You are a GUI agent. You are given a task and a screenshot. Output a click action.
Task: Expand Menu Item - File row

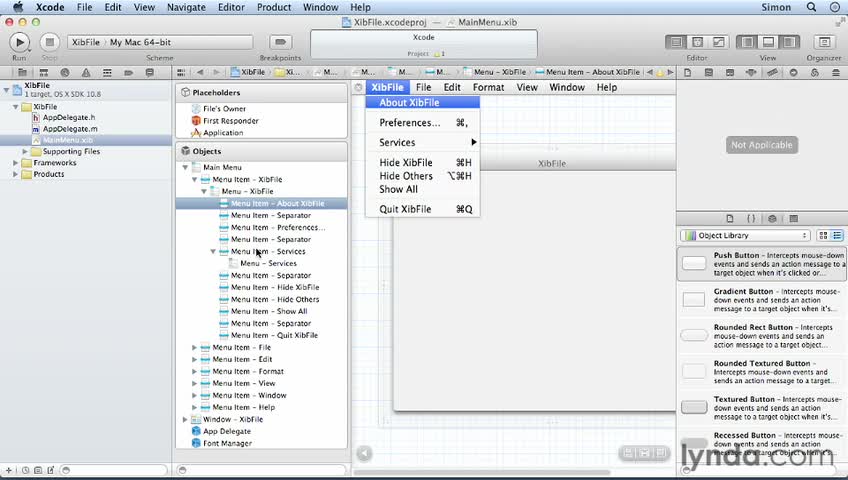[194, 348]
